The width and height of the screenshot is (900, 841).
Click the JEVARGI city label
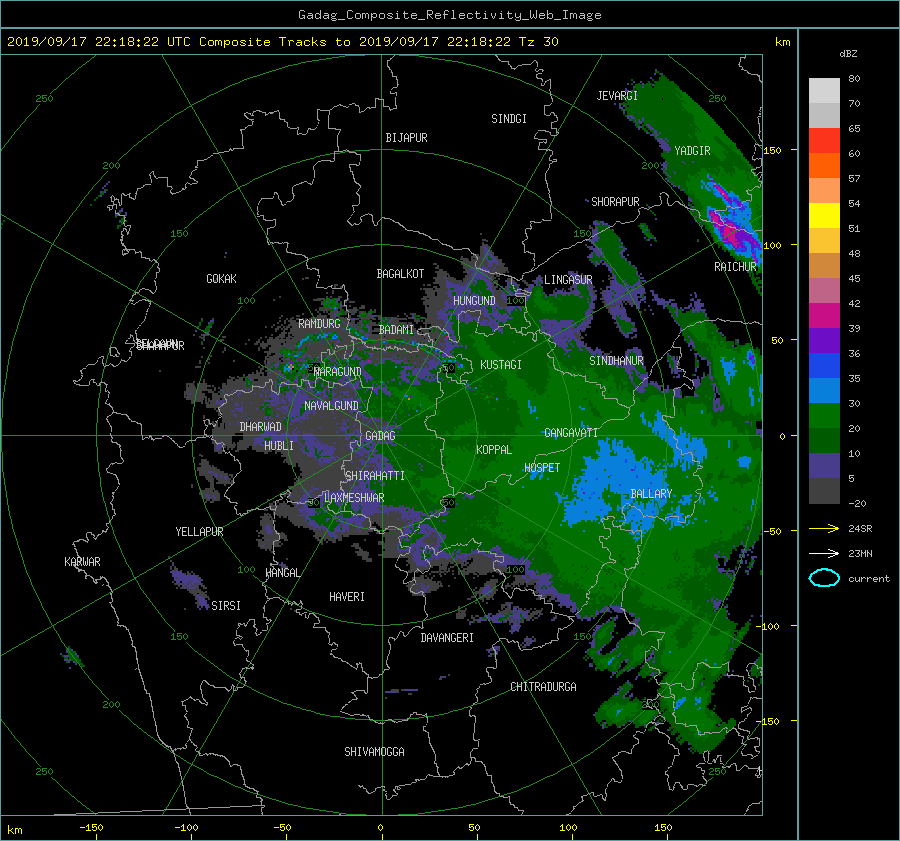click(x=617, y=96)
